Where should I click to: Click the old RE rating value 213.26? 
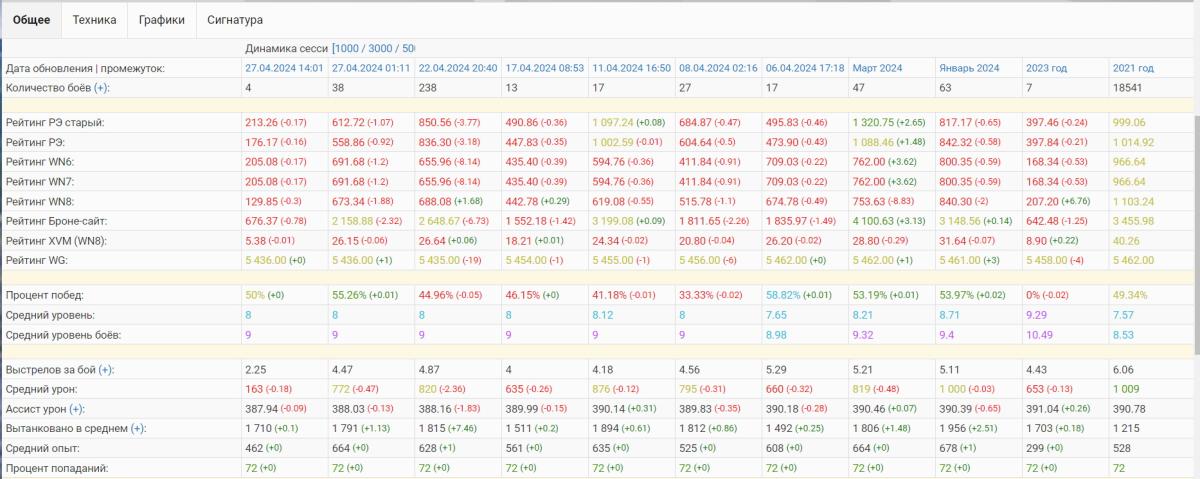click(261, 122)
